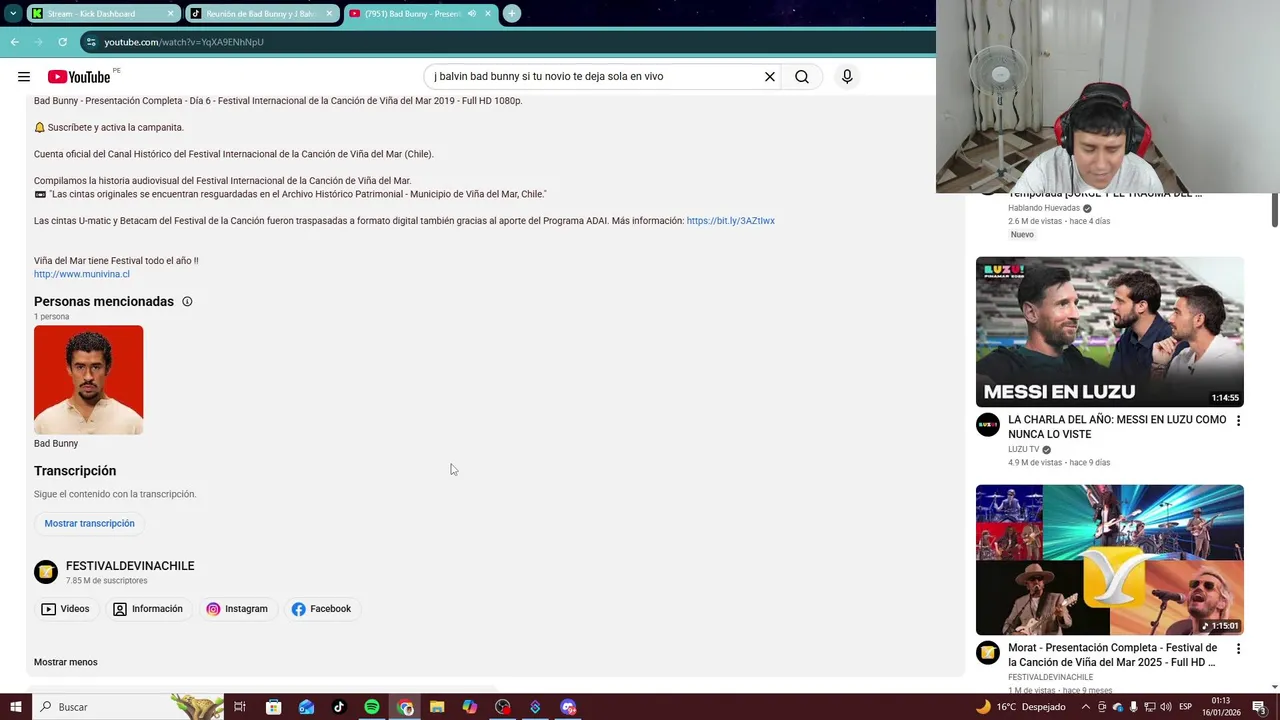Click the taskbar Buscar search box
The width and height of the screenshot is (1280, 720).
pos(130,707)
